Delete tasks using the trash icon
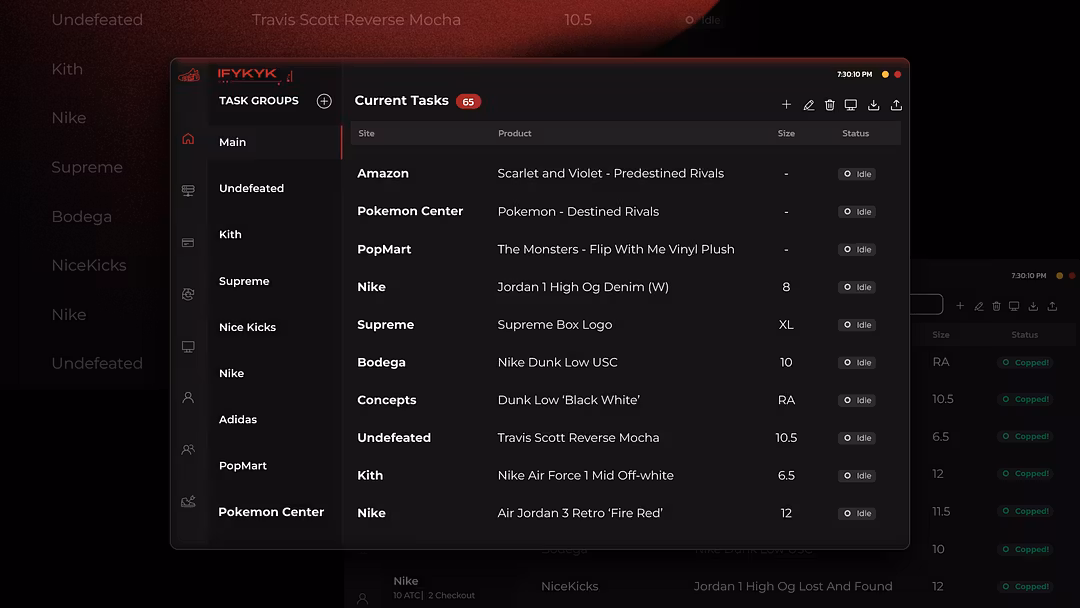The image size is (1080, 608). pos(829,105)
